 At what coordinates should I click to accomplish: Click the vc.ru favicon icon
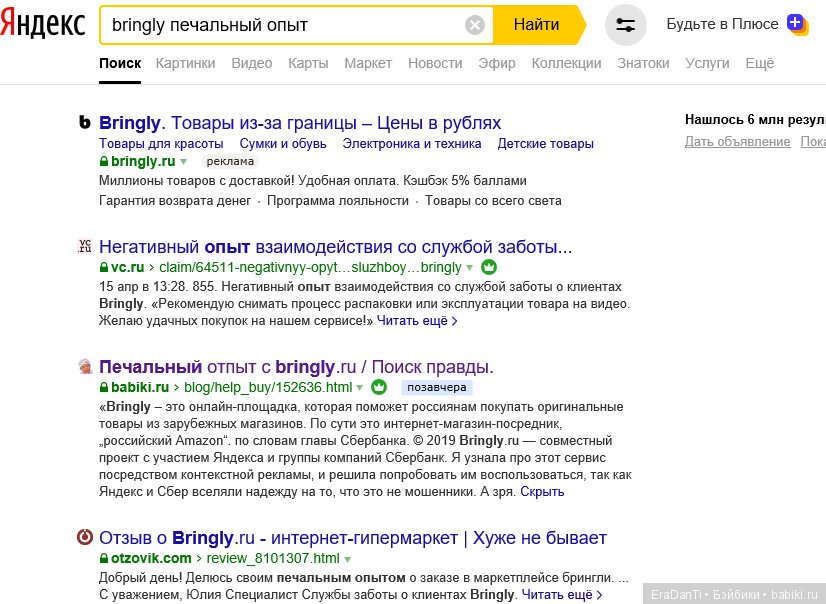coord(85,246)
